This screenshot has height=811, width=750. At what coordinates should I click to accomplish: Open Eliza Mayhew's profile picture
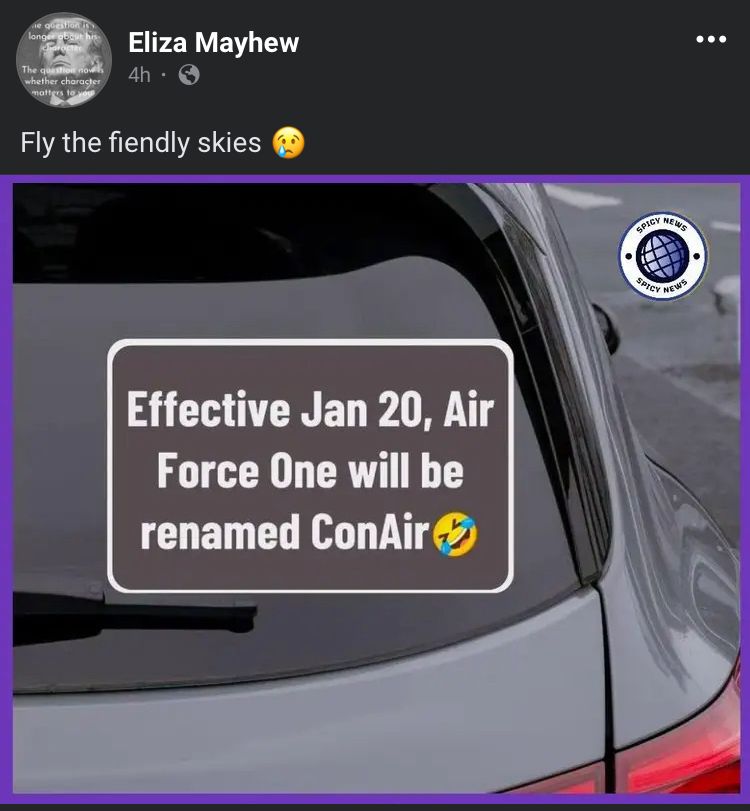(x=64, y=59)
